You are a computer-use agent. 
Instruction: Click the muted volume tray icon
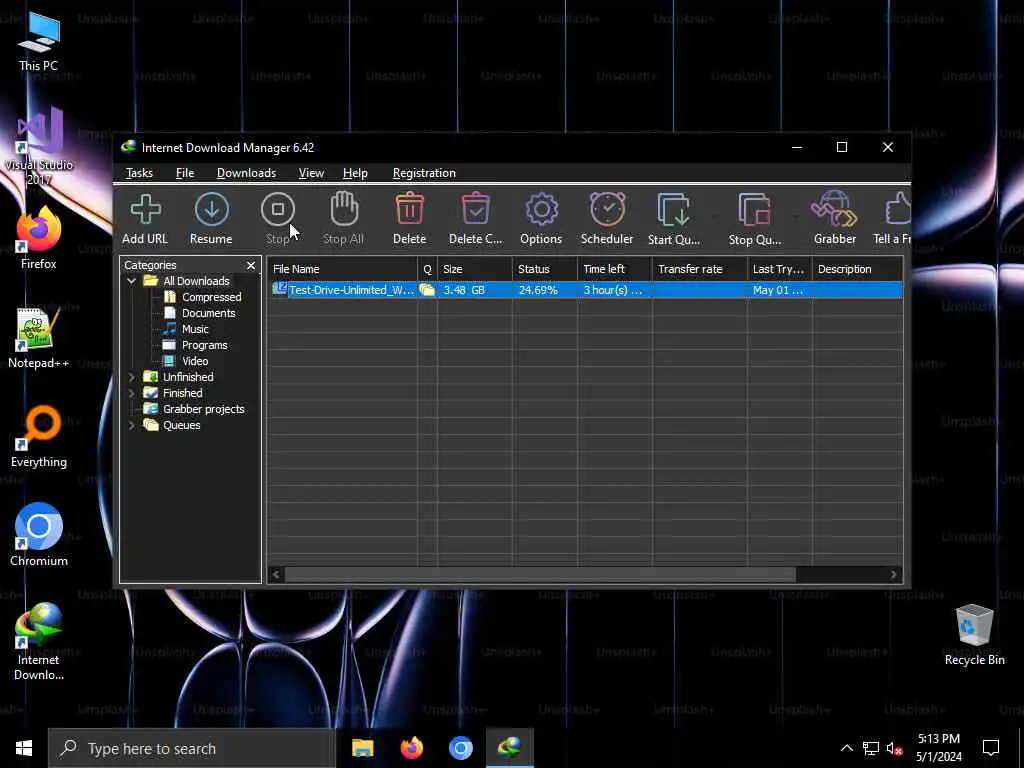pos(895,748)
